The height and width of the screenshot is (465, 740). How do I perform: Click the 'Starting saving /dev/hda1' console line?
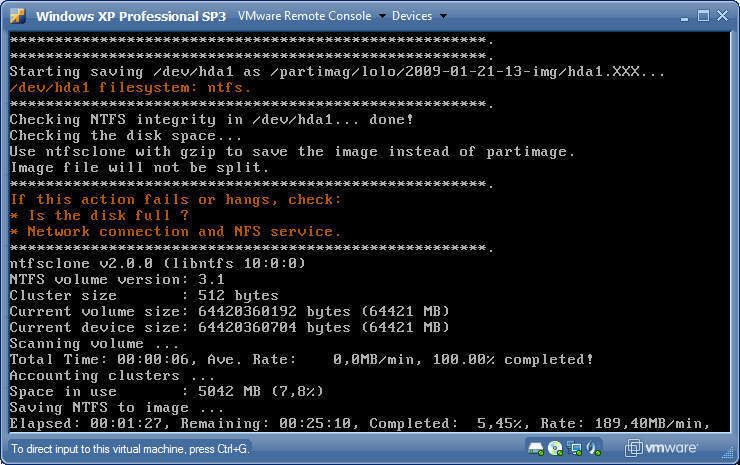[x=337, y=72]
